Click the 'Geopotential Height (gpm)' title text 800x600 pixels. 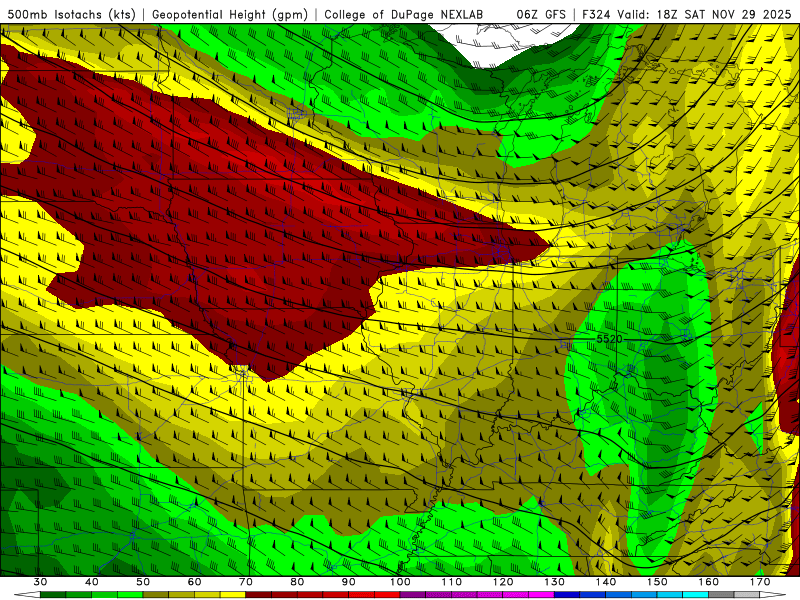(x=230, y=15)
